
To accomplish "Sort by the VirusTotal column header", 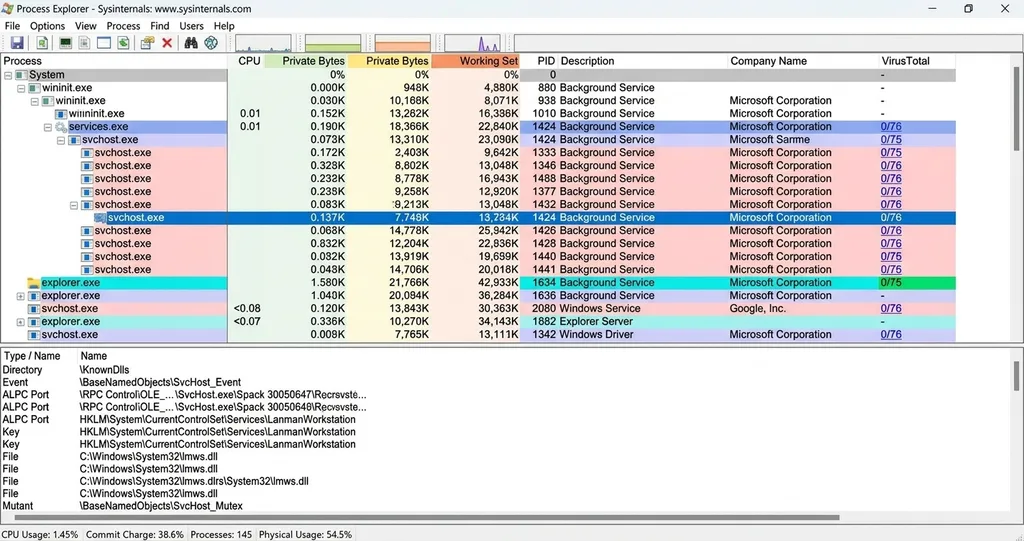I will [917, 61].
